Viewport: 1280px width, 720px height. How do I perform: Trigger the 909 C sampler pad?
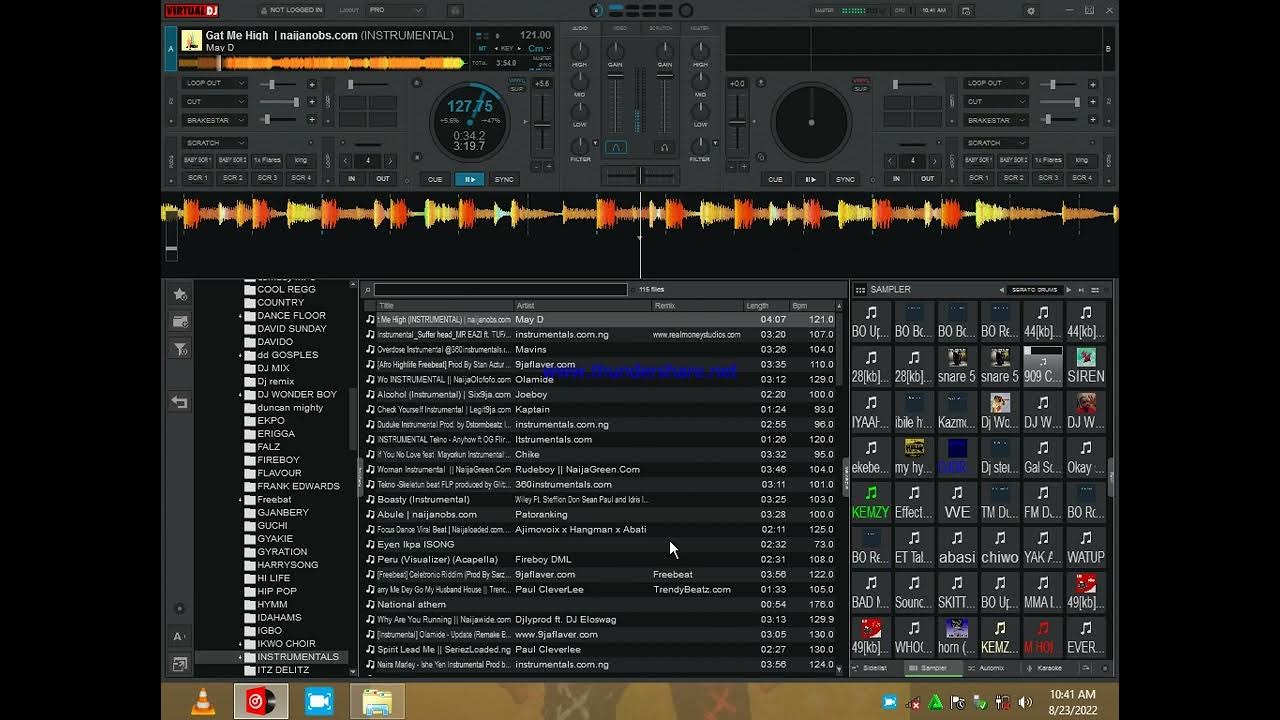point(1043,366)
